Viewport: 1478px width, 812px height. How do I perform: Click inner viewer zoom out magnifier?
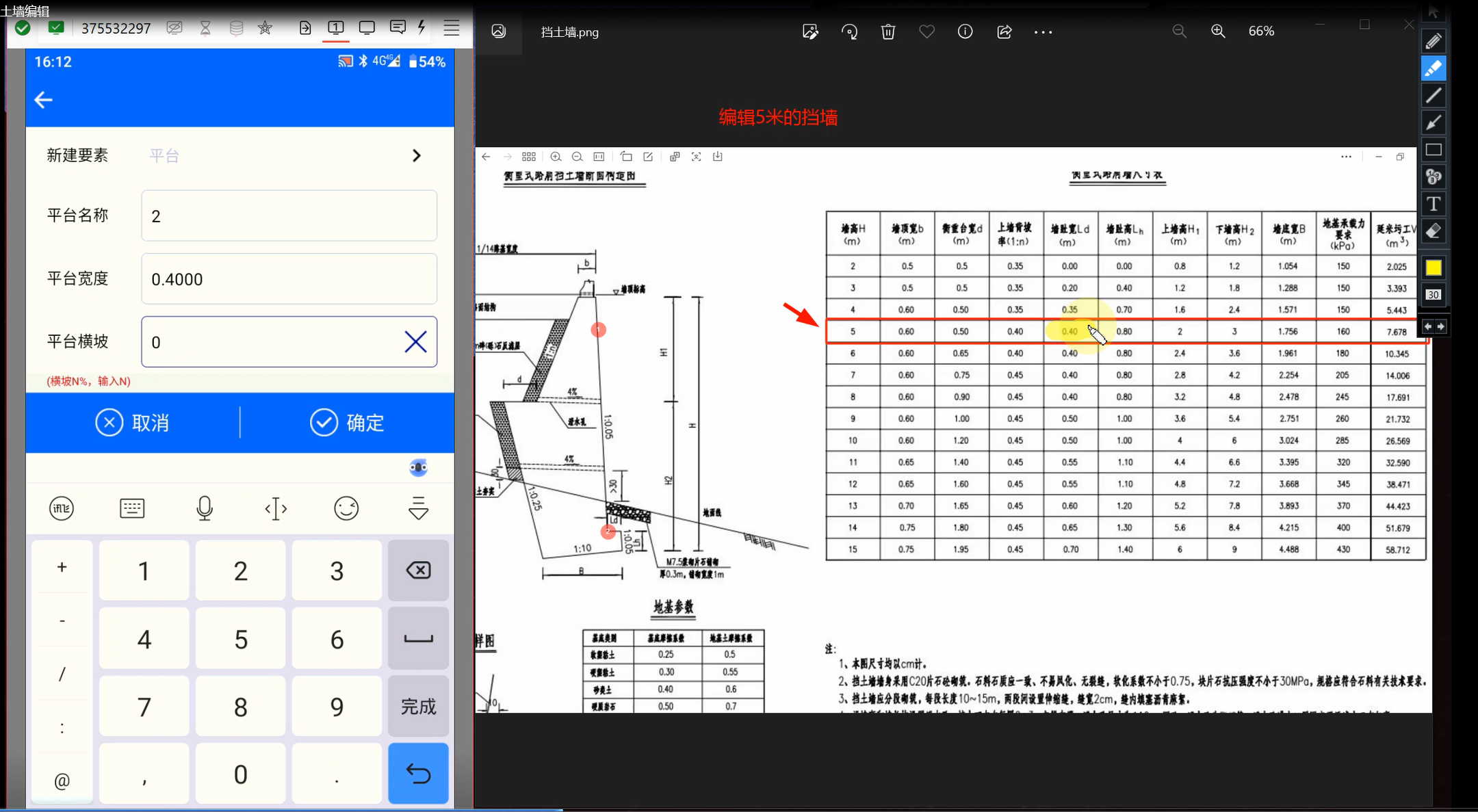coord(578,157)
